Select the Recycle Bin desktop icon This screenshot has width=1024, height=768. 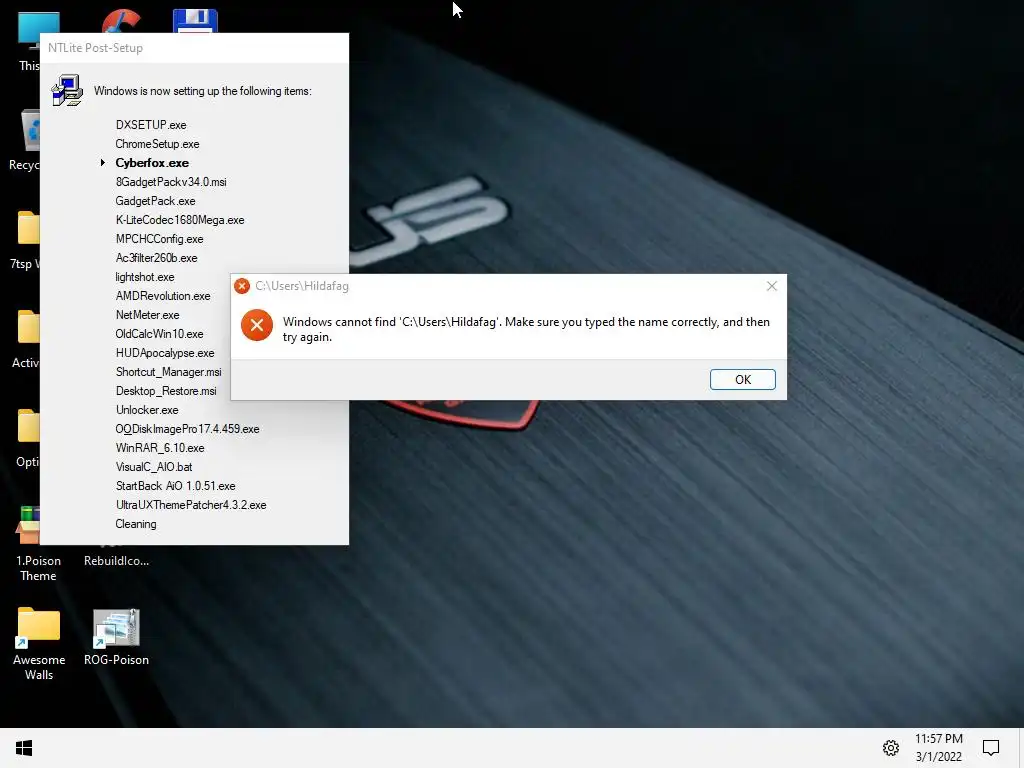pos(24,140)
